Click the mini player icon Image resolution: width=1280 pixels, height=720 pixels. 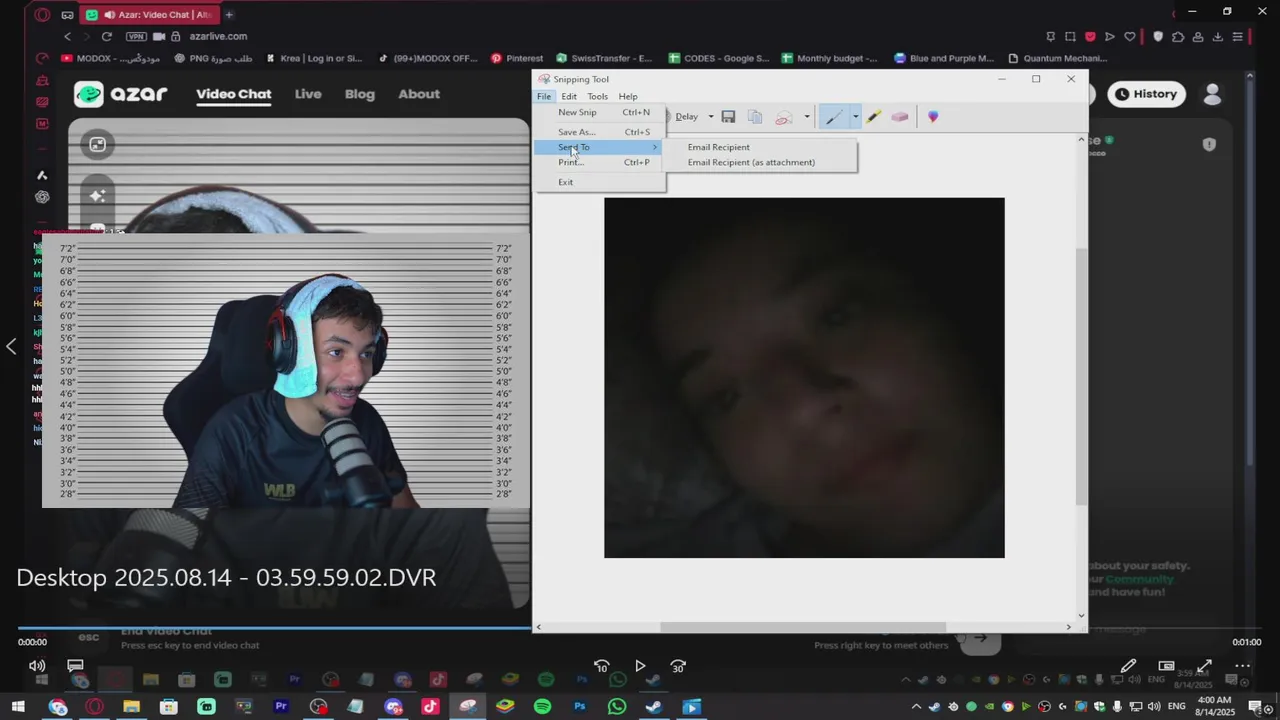(x=1166, y=666)
